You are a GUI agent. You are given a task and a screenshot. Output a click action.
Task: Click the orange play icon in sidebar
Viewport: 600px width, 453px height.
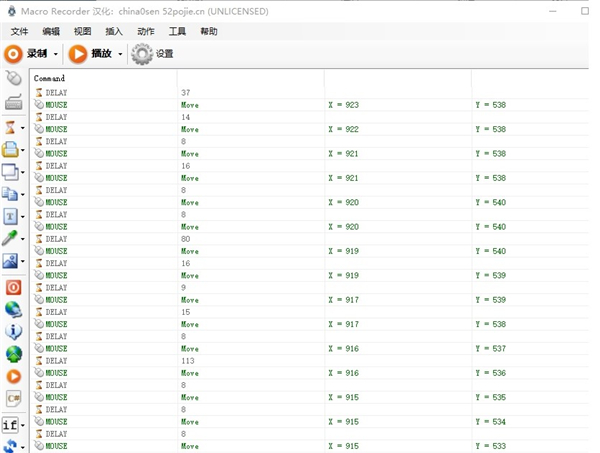[13, 376]
